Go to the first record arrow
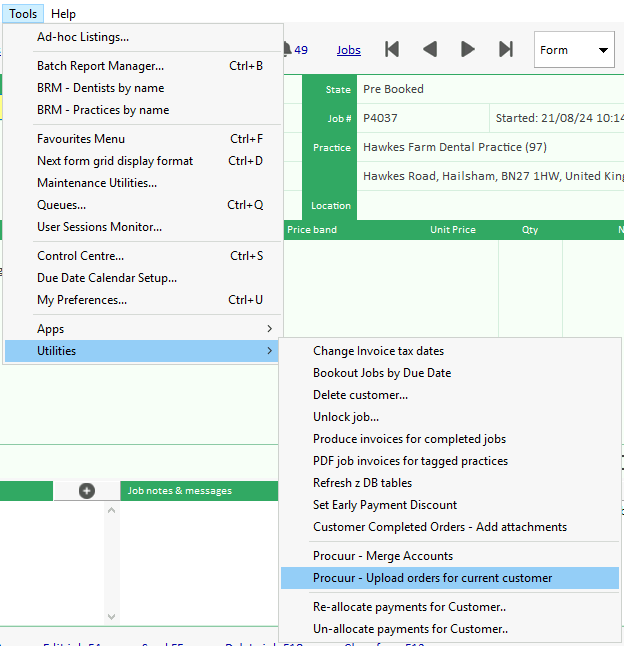The image size is (624, 646). [x=392, y=49]
